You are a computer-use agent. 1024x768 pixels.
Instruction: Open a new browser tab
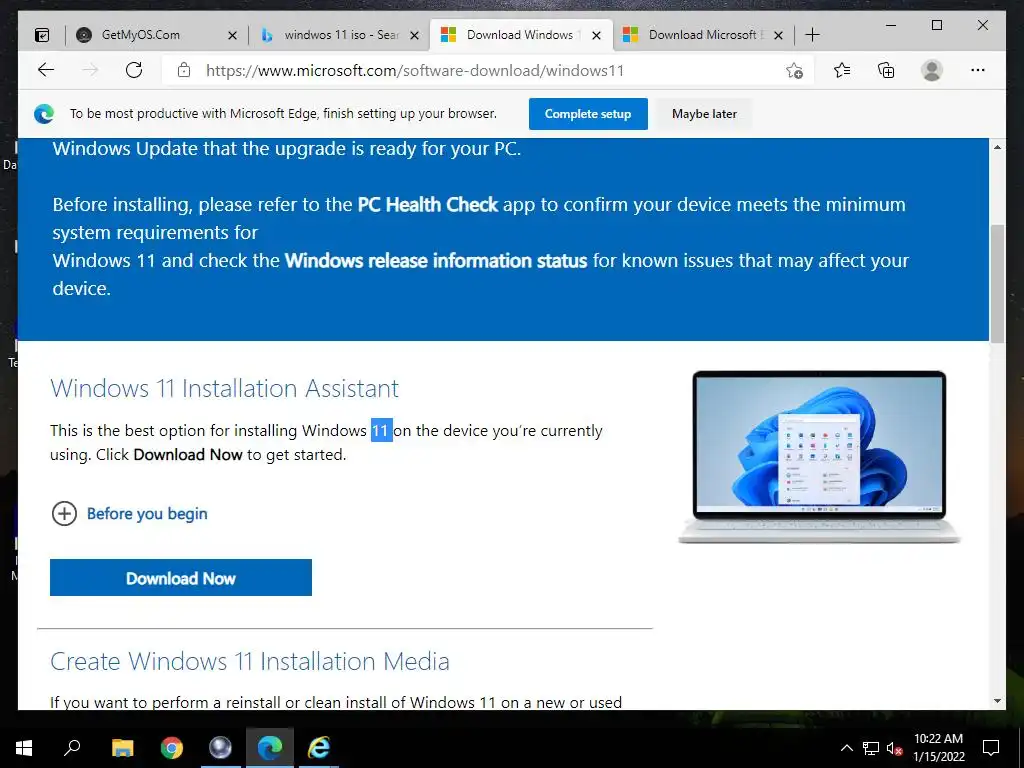coord(812,35)
